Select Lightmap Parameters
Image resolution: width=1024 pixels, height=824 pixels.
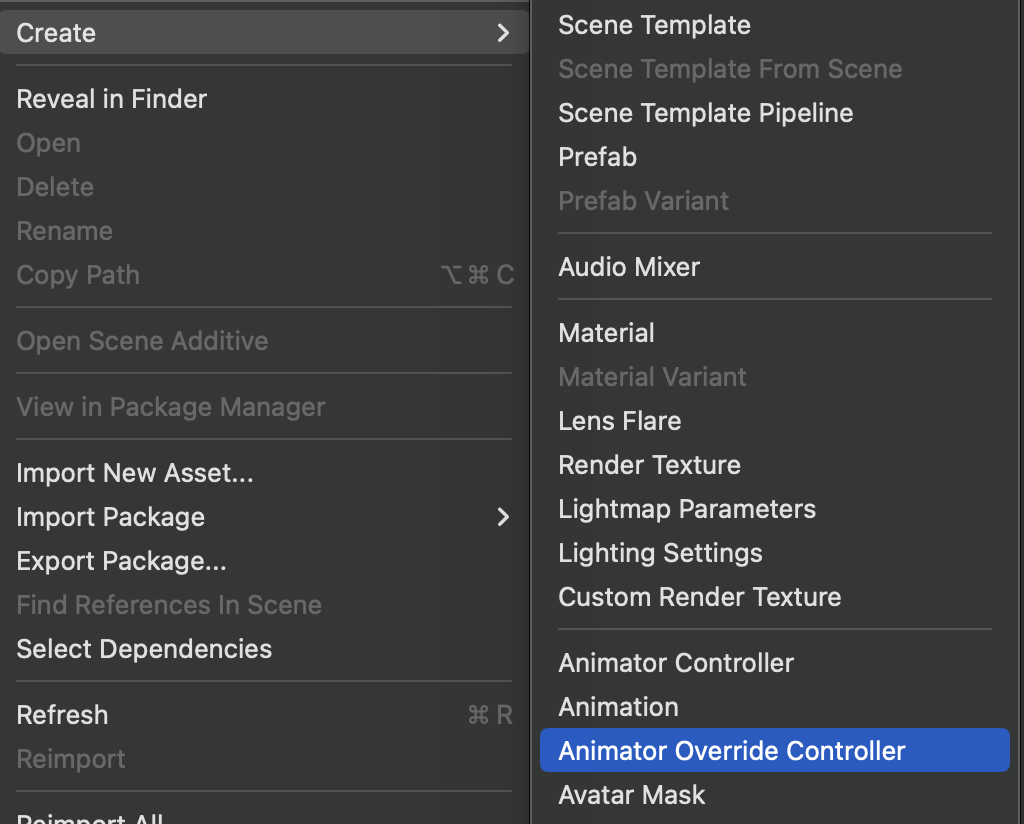click(687, 509)
